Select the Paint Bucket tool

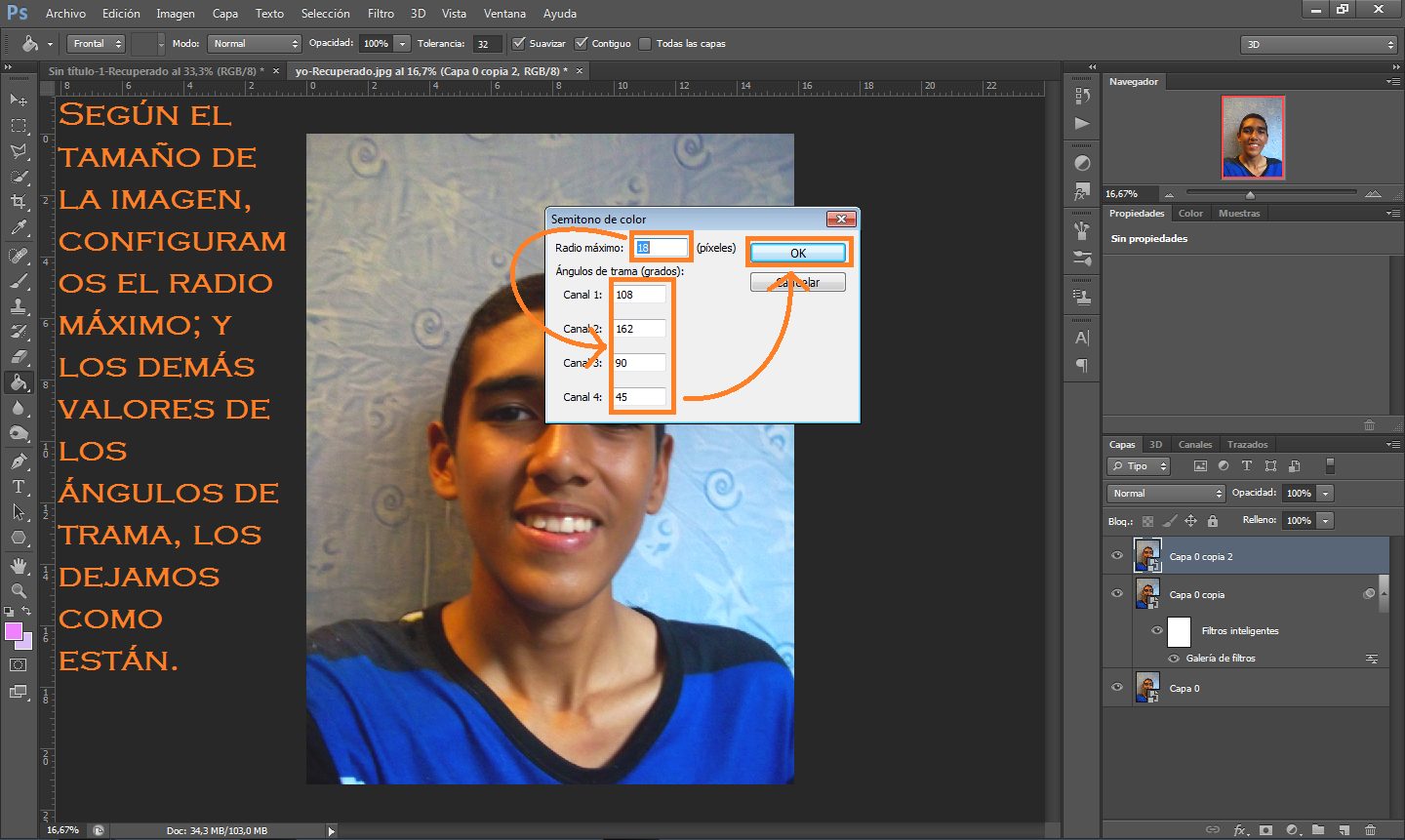[x=19, y=382]
